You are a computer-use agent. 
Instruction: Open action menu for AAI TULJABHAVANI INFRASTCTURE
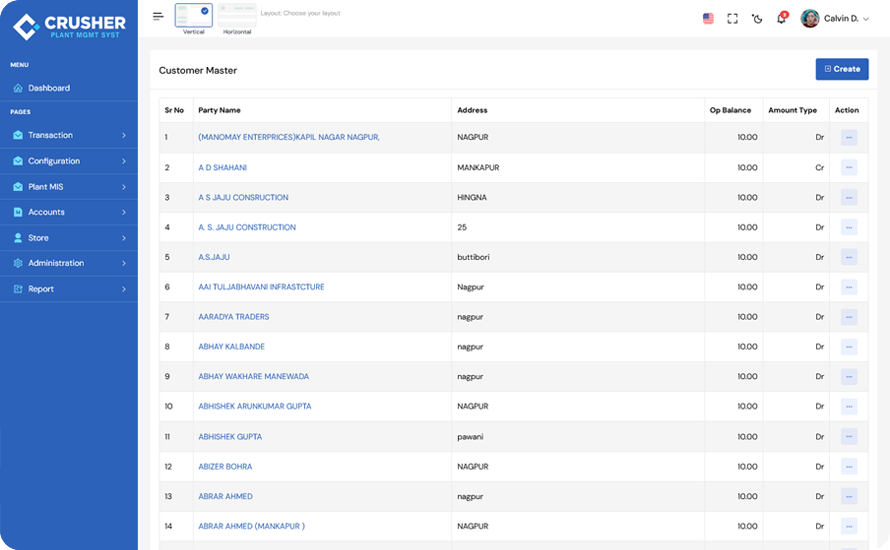point(849,287)
